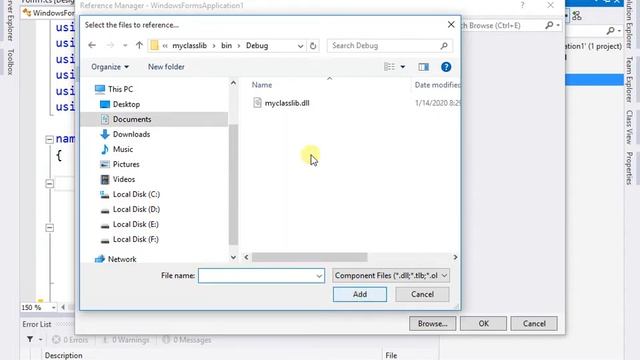Expand the address path history dropdown

300,46
